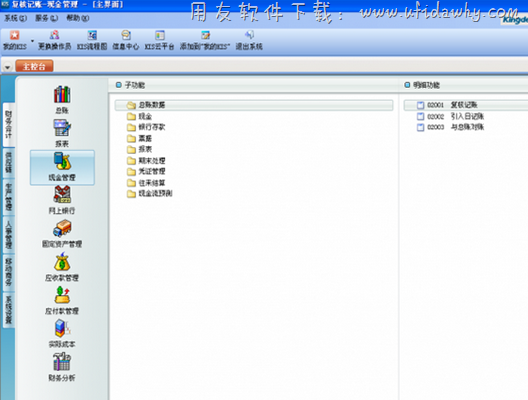Select the 现金管理 module icon
This screenshot has height=400, width=528.
[62, 167]
